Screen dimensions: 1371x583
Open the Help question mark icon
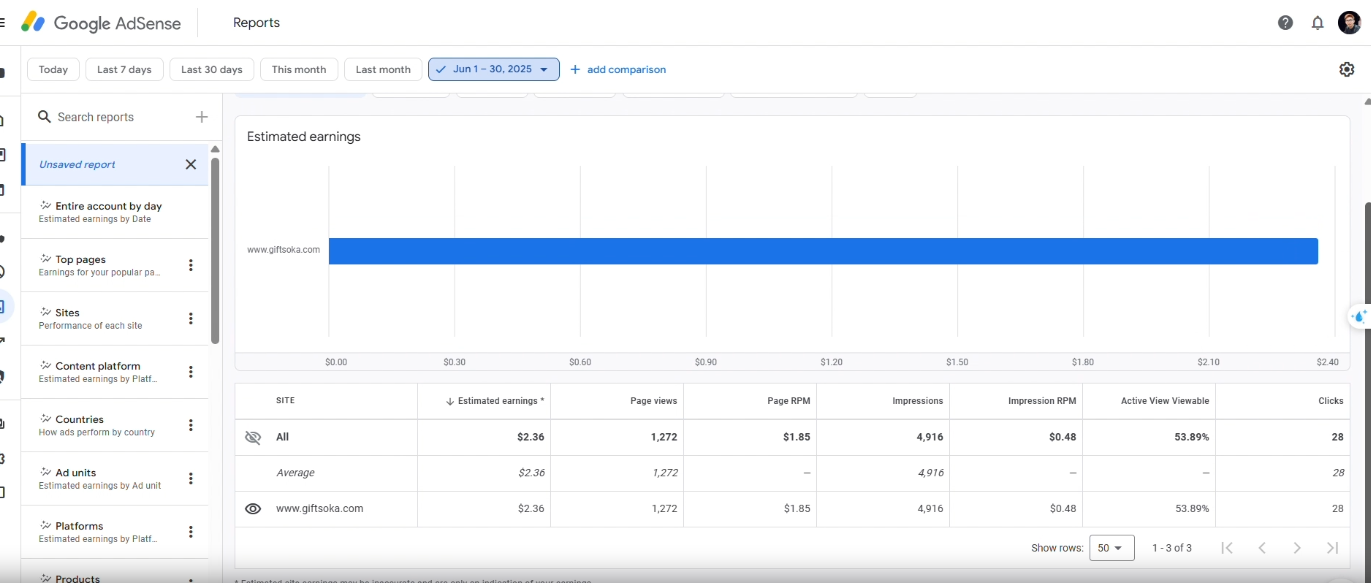[1285, 22]
